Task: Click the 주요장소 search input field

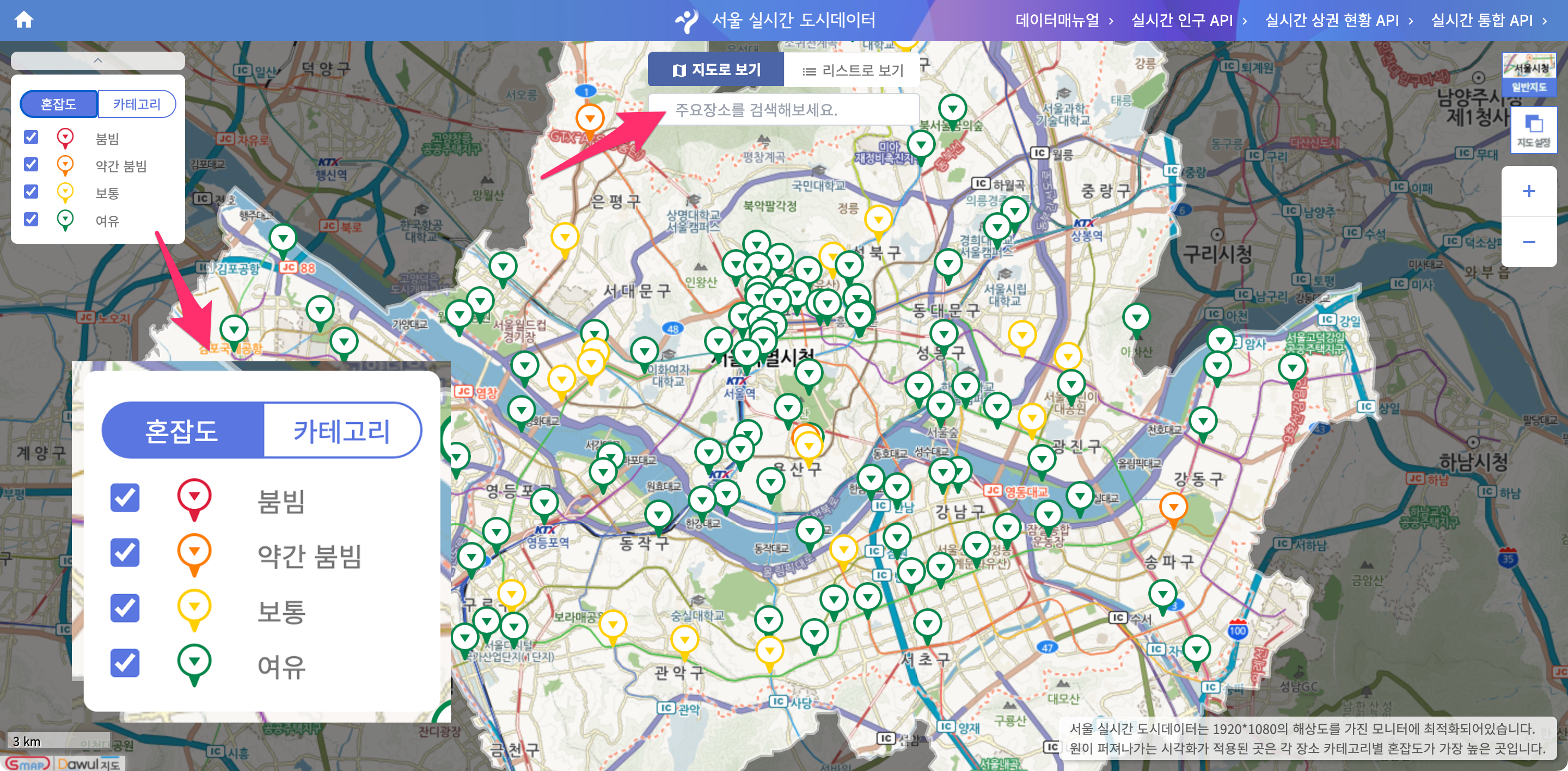Action: tap(785, 109)
